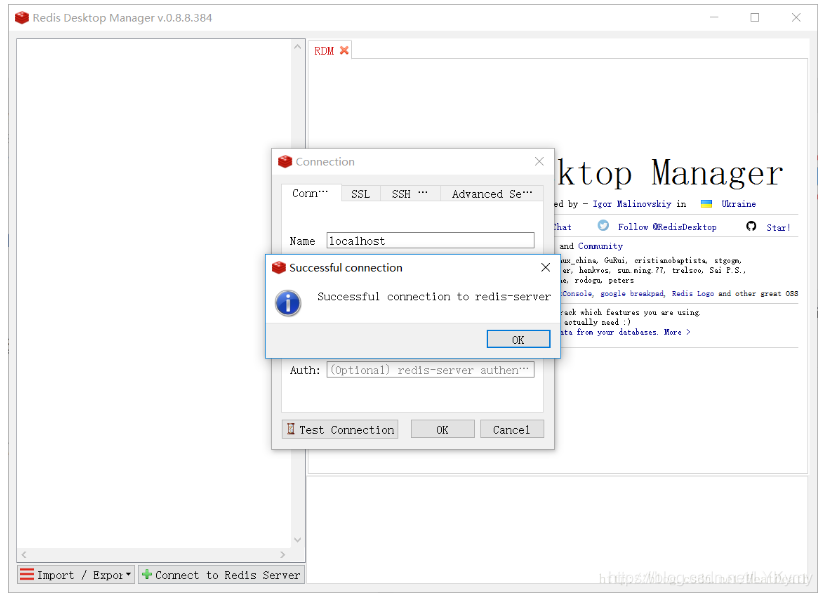Click the Test Connection button

340,429
